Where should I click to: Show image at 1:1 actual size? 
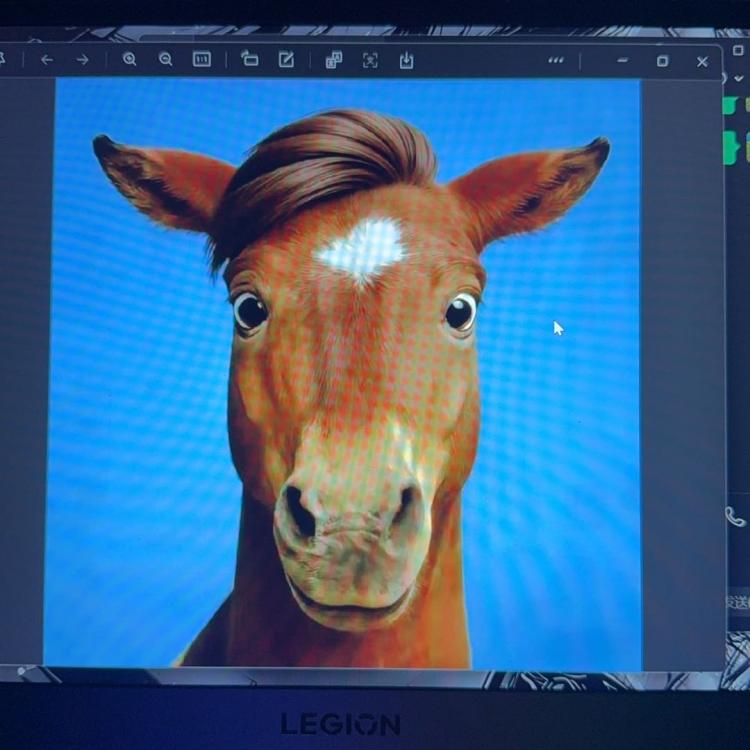click(202, 60)
